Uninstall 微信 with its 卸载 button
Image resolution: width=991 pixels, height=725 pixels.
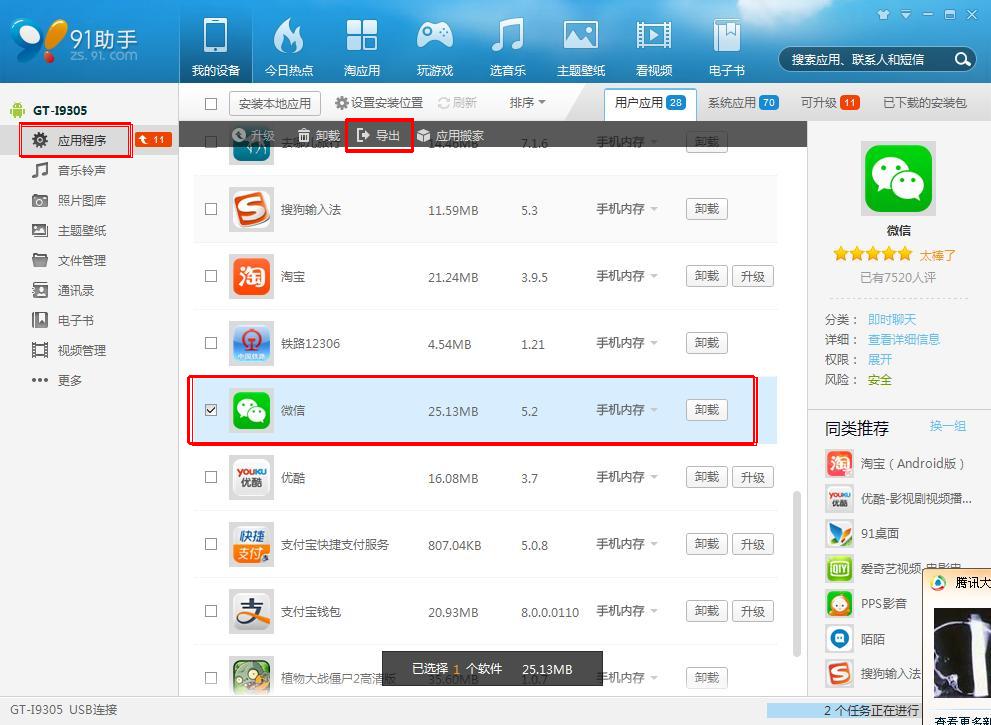(x=707, y=410)
